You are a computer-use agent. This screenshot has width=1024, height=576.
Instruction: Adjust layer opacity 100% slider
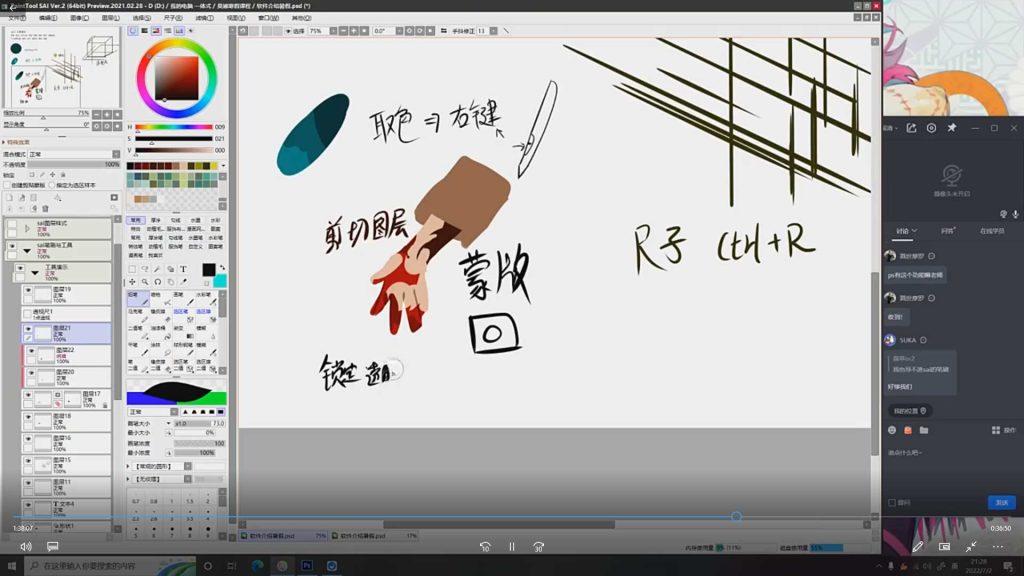(74, 165)
